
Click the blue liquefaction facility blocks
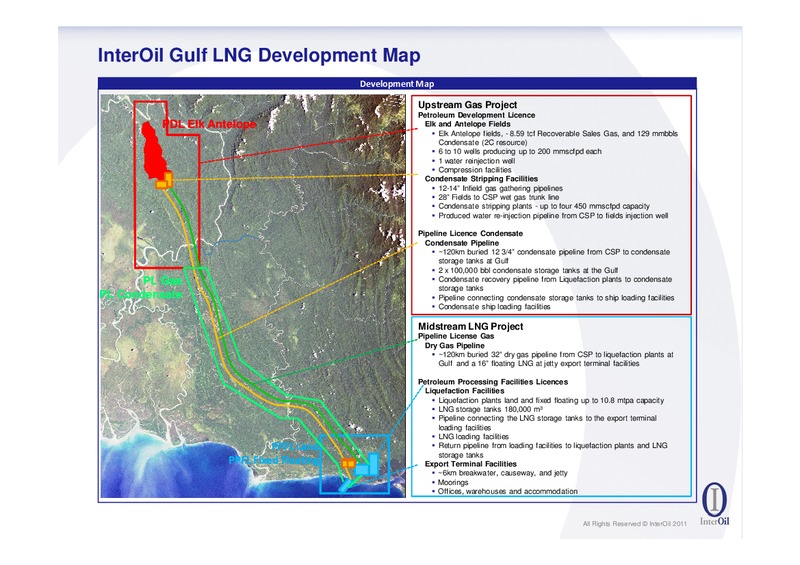point(367,465)
